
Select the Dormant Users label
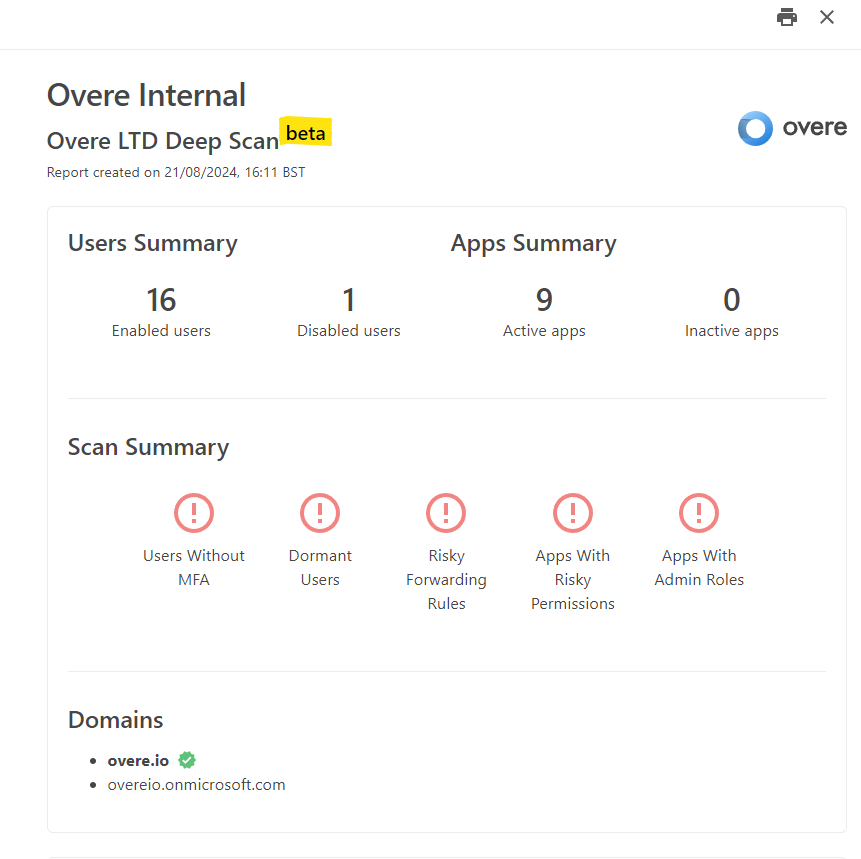pyautogui.click(x=320, y=567)
